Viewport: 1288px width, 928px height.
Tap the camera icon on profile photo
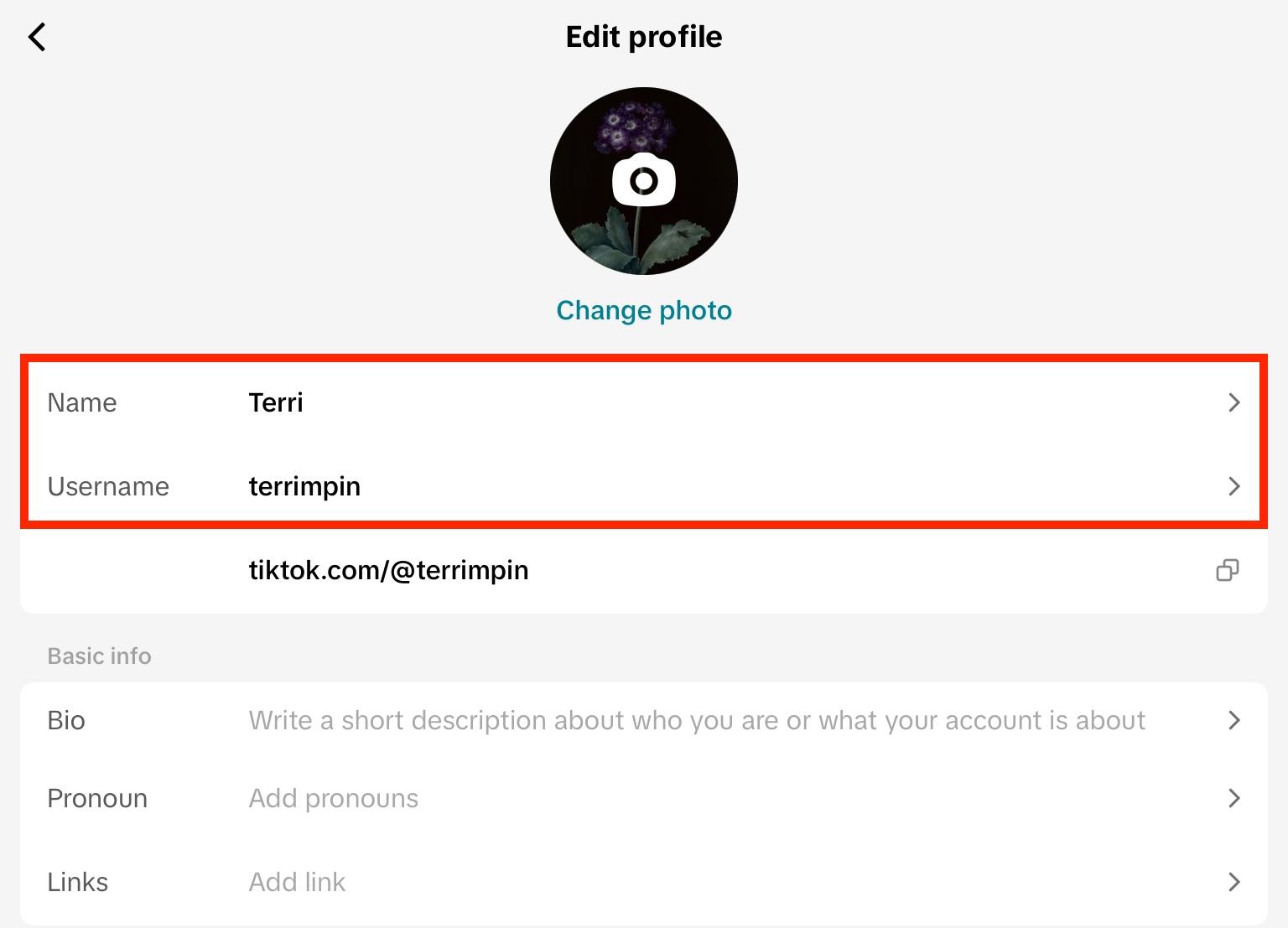coord(643,180)
